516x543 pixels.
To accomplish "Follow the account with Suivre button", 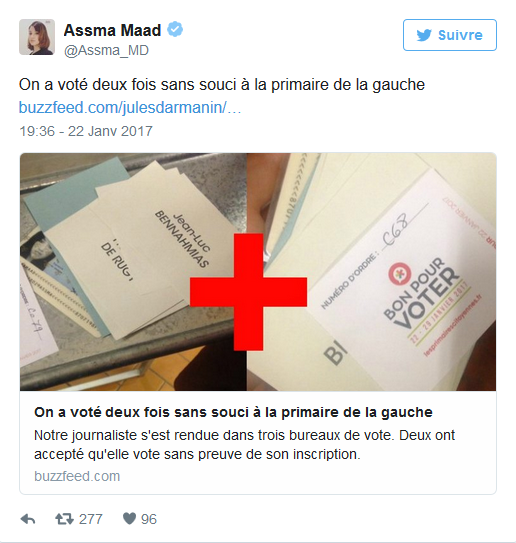I will (x=450, y=35).
